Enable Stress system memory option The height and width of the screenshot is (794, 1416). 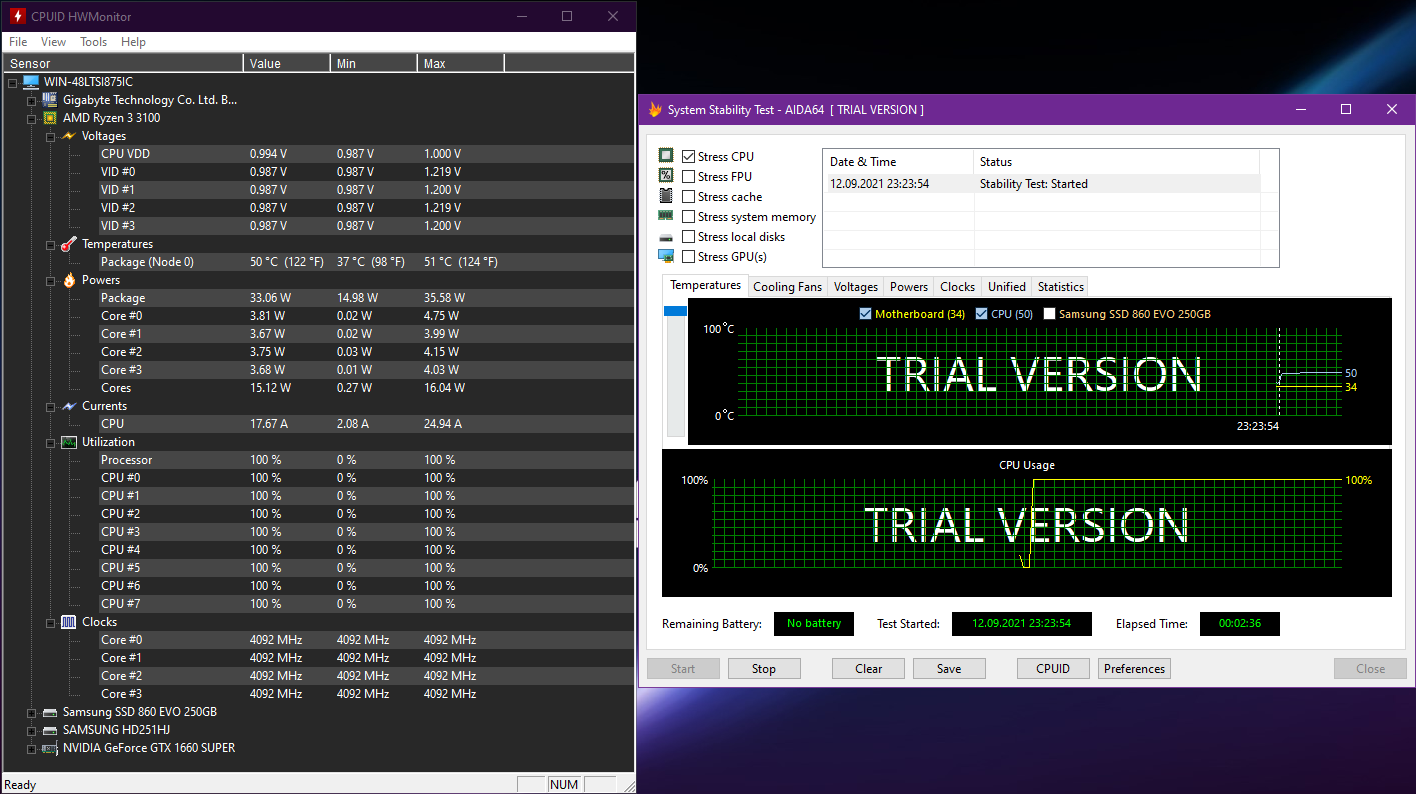pyautogui.click(x=688, y=217)
